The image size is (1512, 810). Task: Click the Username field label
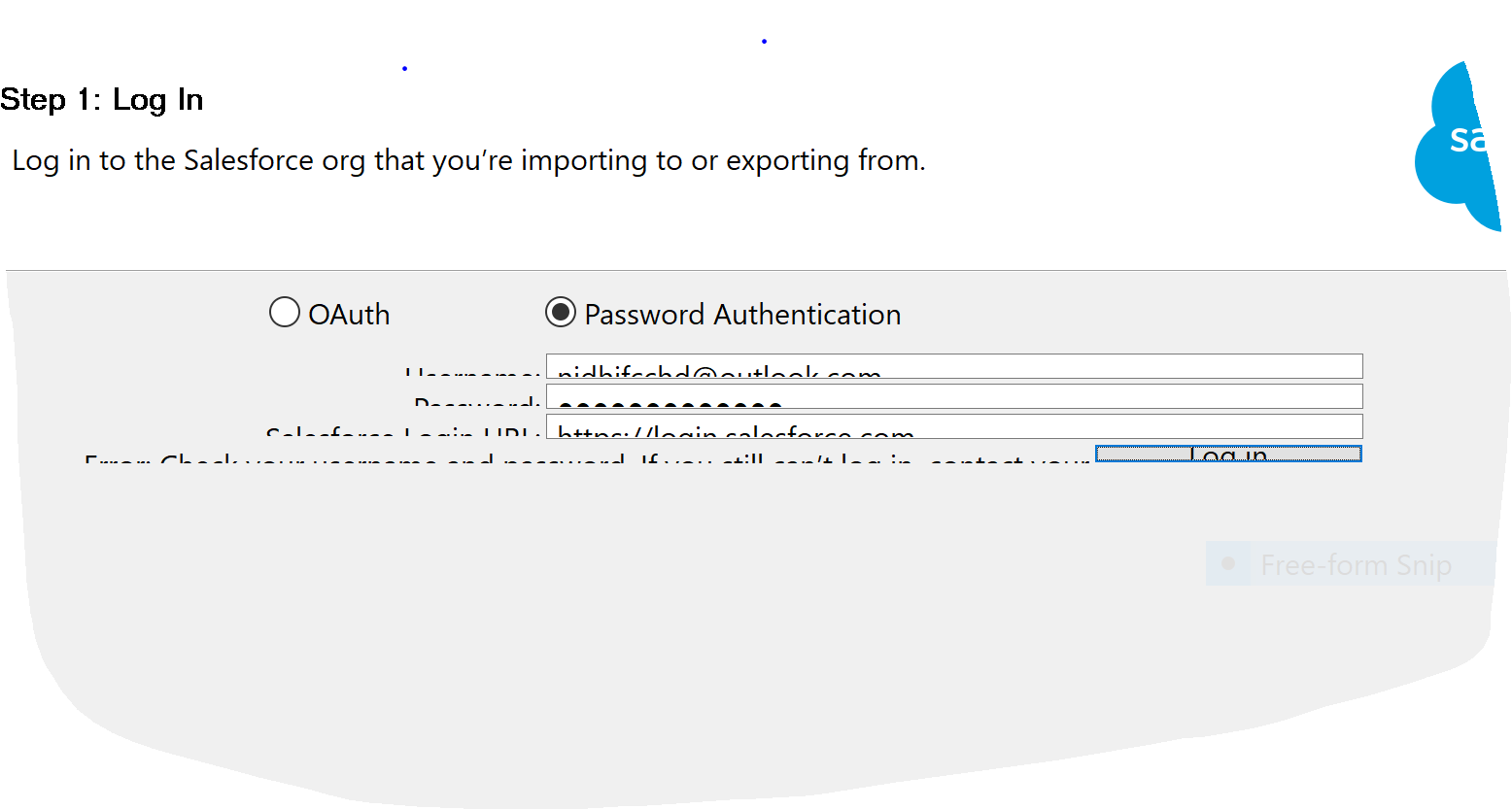coord(472,373)
